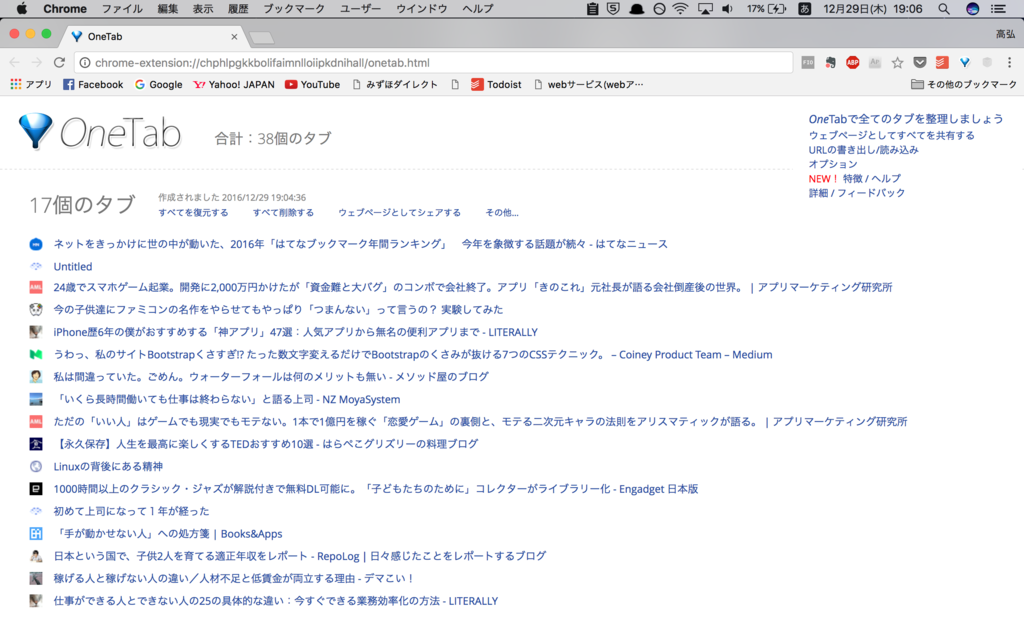Open the TEDおすすめ10選 article link
1024x640 pixels.
[266, 444]
